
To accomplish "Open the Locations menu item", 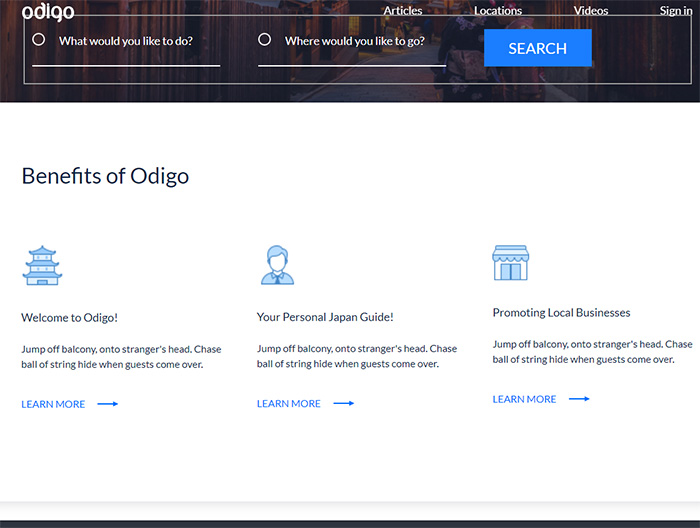I will click(x=498, y=11).
